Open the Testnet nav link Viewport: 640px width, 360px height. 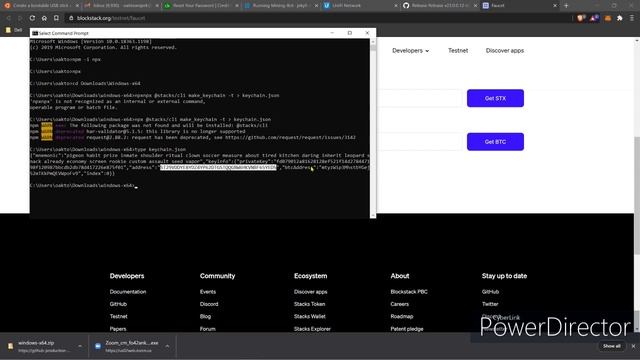[458, 51]
